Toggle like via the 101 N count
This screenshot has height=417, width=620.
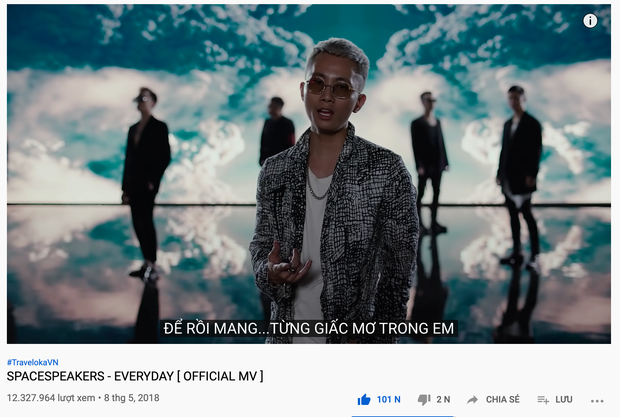(x=388, y=399)
